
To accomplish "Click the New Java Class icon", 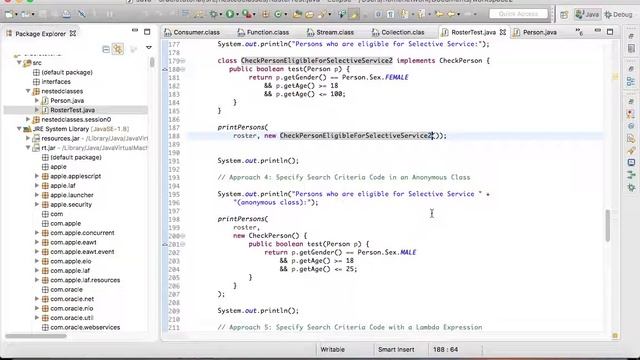I will pyautogui.click(x=278, y=14).
